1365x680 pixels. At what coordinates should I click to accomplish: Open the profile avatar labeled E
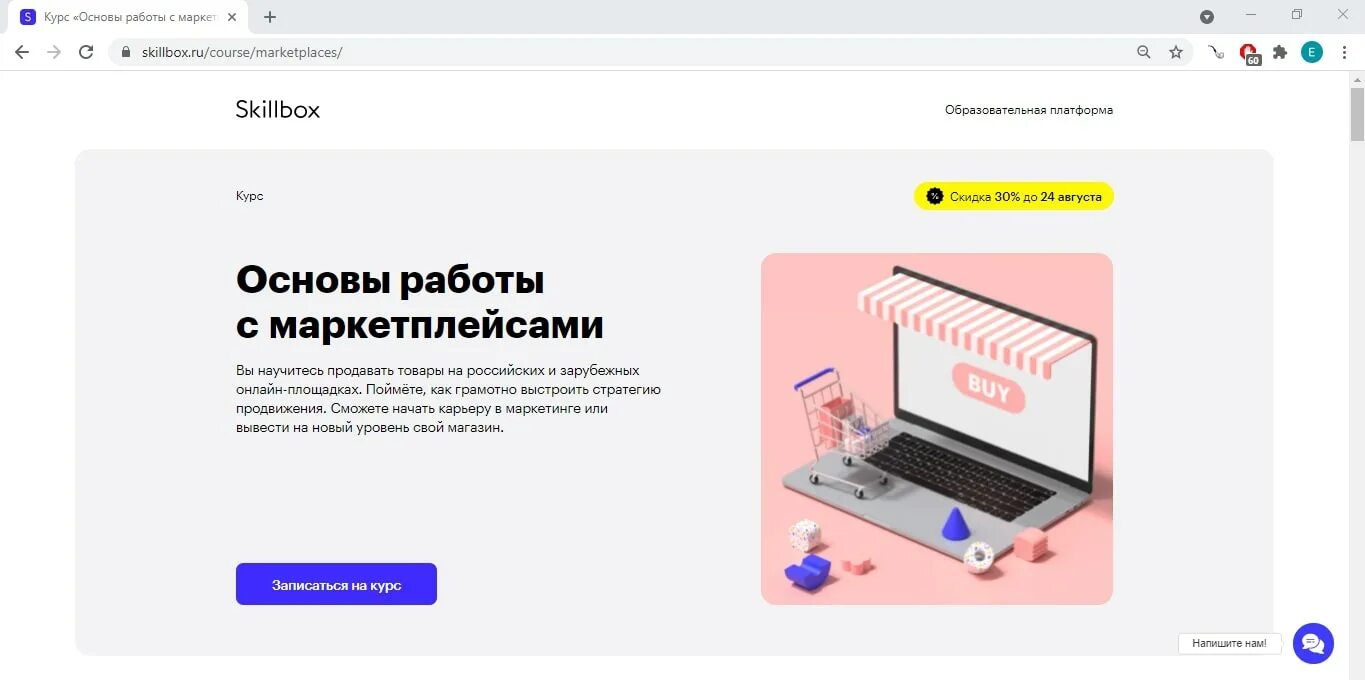[1311, 52]
